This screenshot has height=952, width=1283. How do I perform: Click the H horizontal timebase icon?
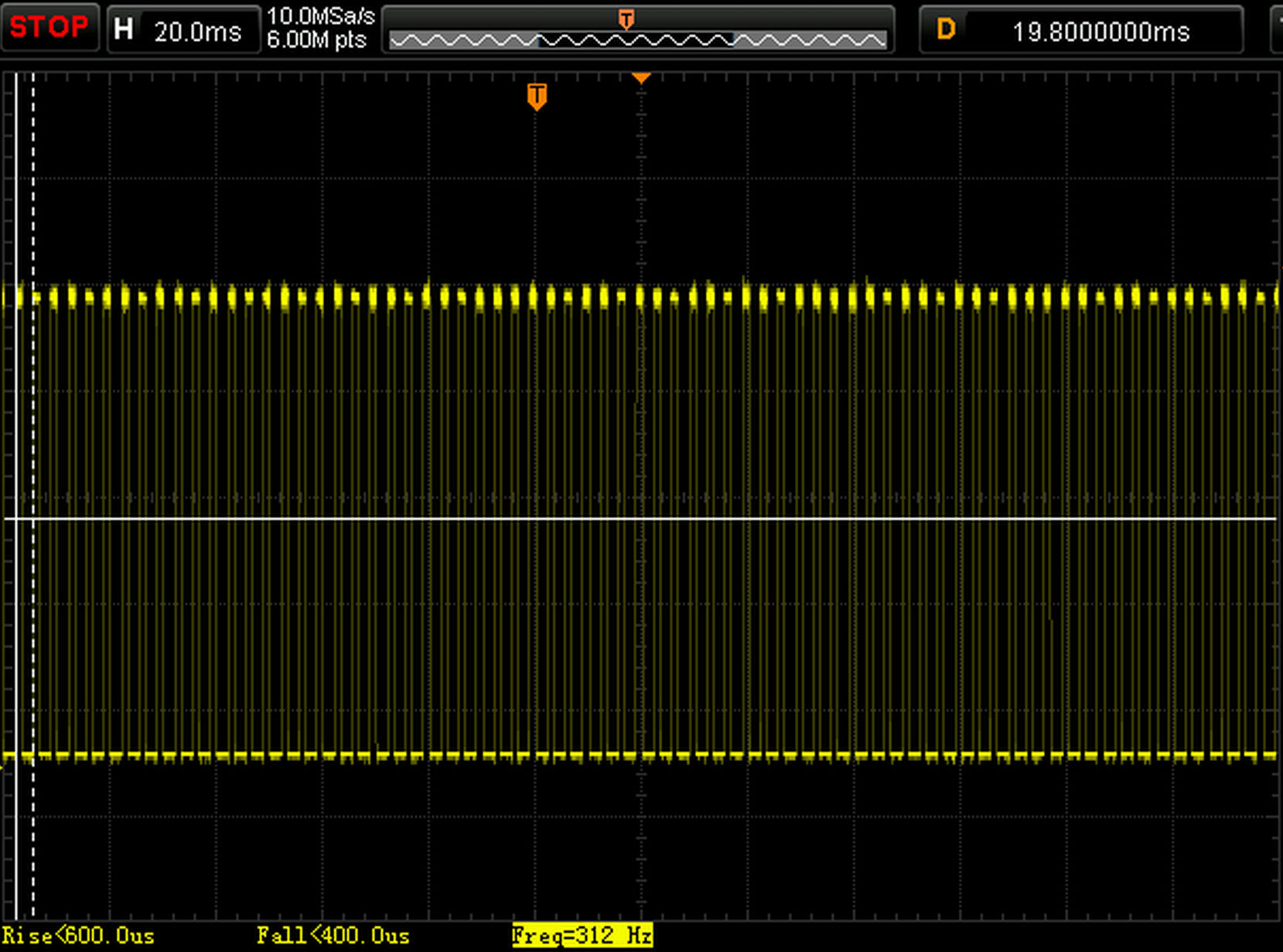[124, 30]
